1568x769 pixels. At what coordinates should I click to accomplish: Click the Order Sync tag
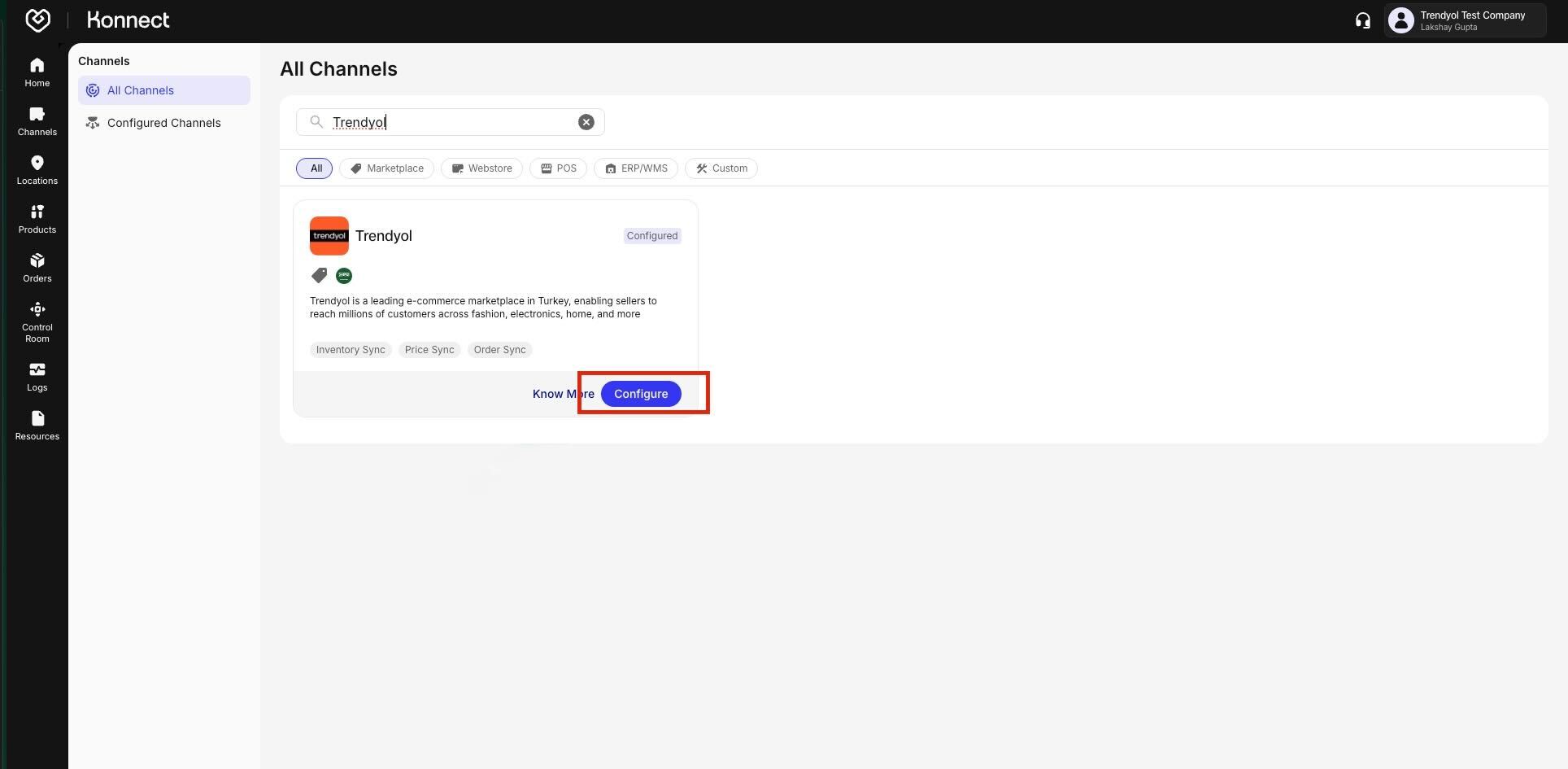499,350
